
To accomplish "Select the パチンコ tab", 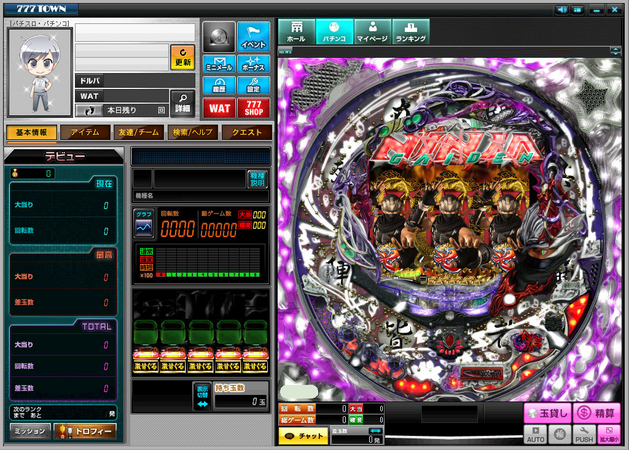I will [x=334, y=31].
